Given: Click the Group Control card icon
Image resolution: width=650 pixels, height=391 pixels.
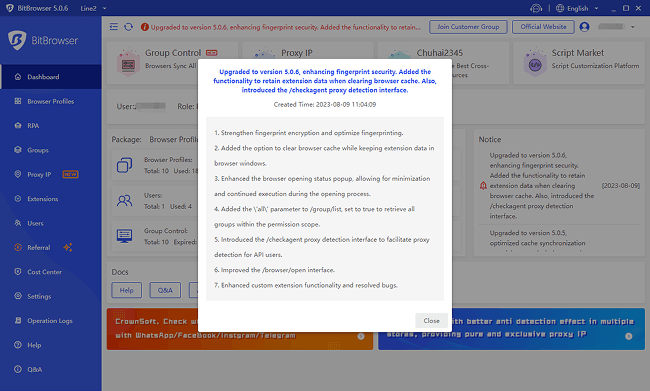Looking at the screenshot, I should 128,63.
